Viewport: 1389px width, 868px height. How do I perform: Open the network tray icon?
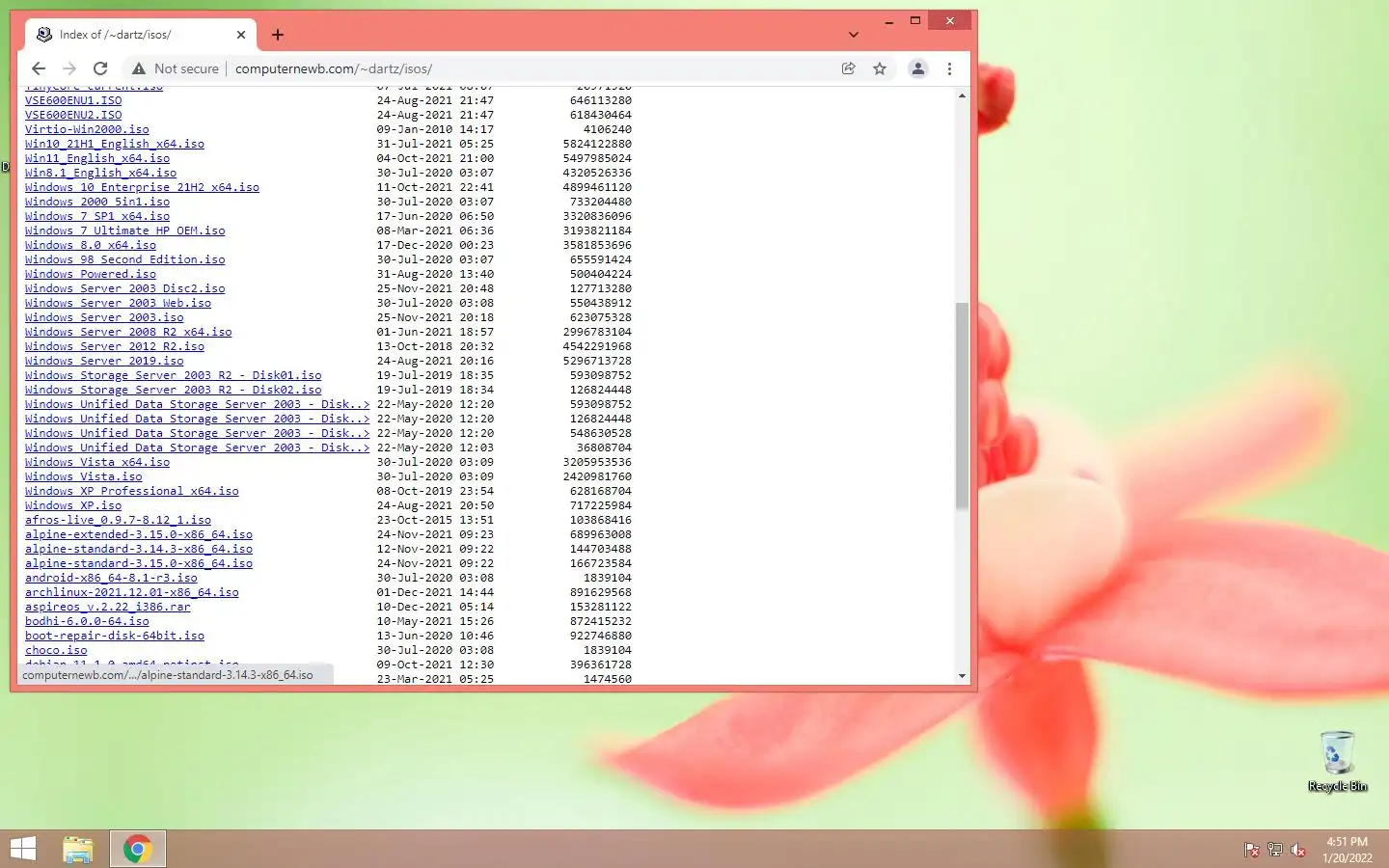1275,850
